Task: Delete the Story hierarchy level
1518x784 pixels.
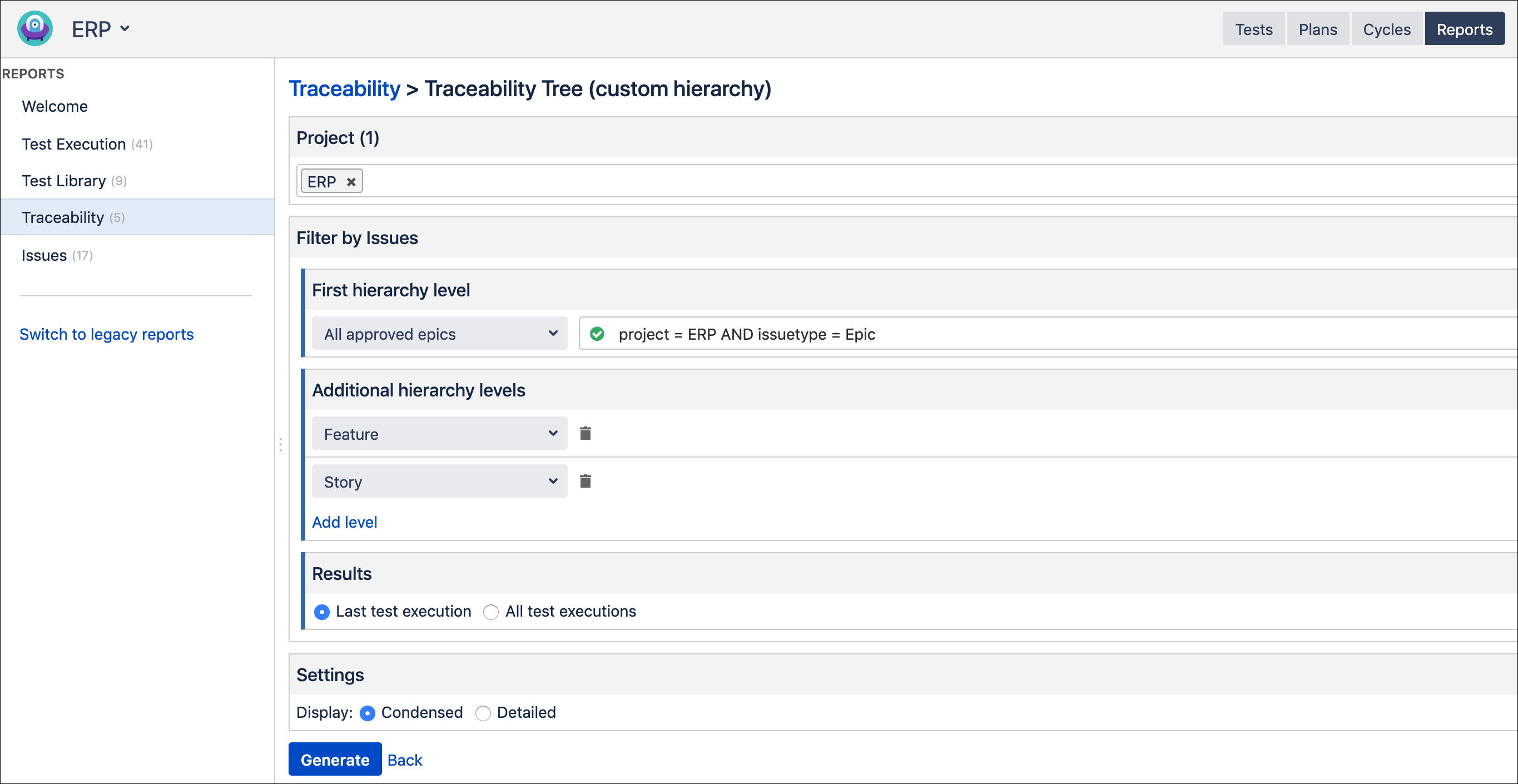Action: pyautogui.click(x=585, y=481)
